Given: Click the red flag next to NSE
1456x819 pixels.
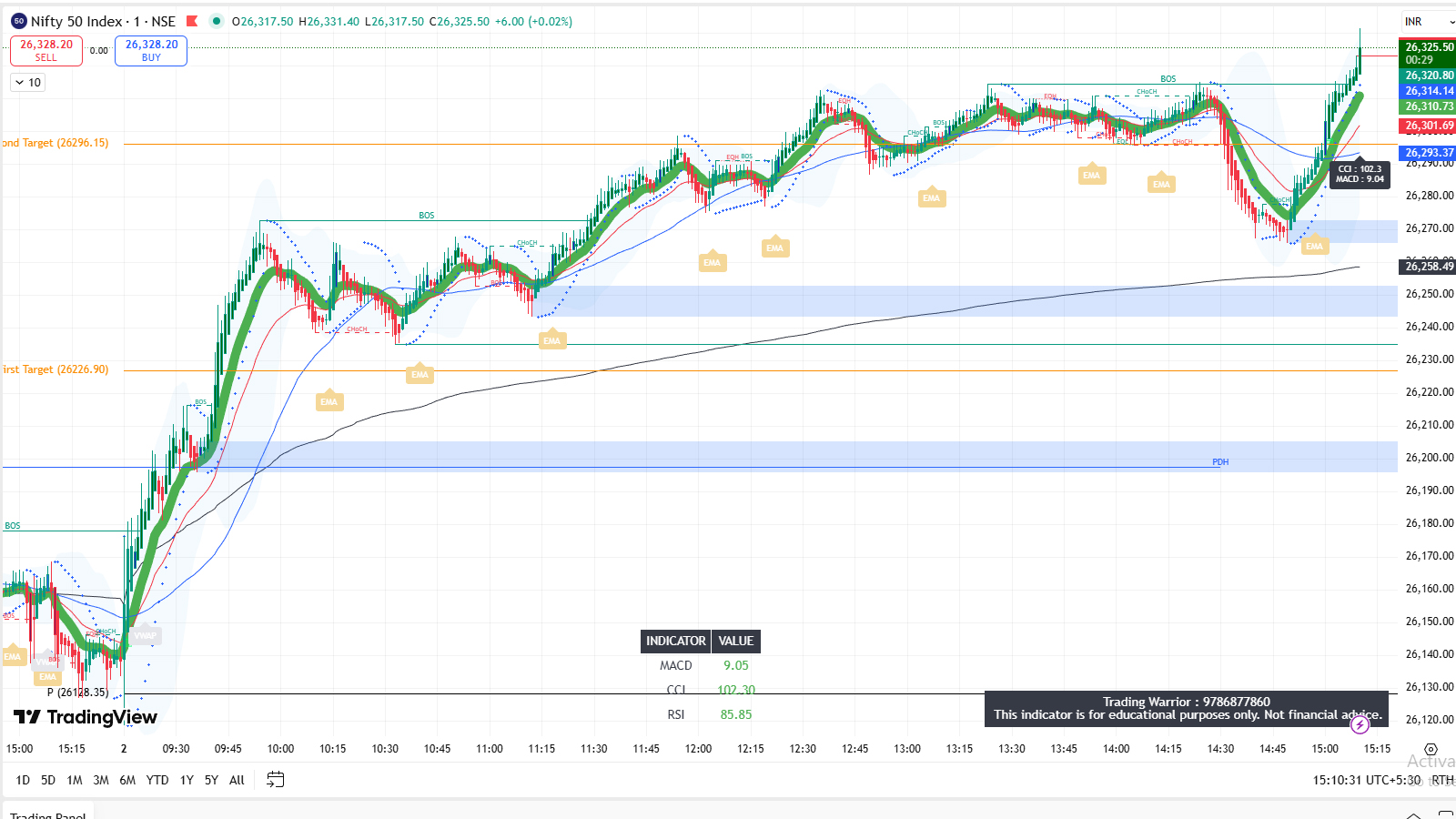Looking at the screenshot, I should 192,21.
